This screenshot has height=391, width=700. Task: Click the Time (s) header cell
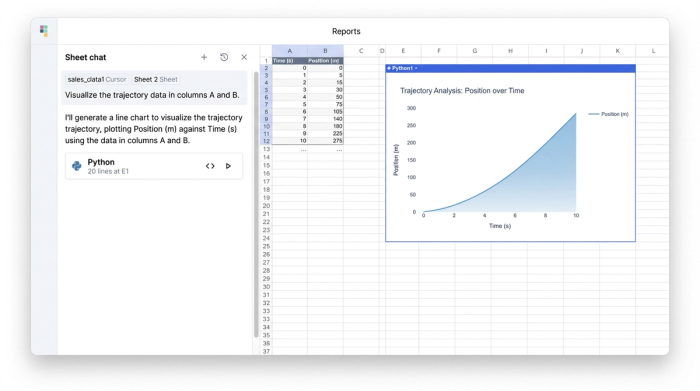pyautogui.click(x=290, y=61)
